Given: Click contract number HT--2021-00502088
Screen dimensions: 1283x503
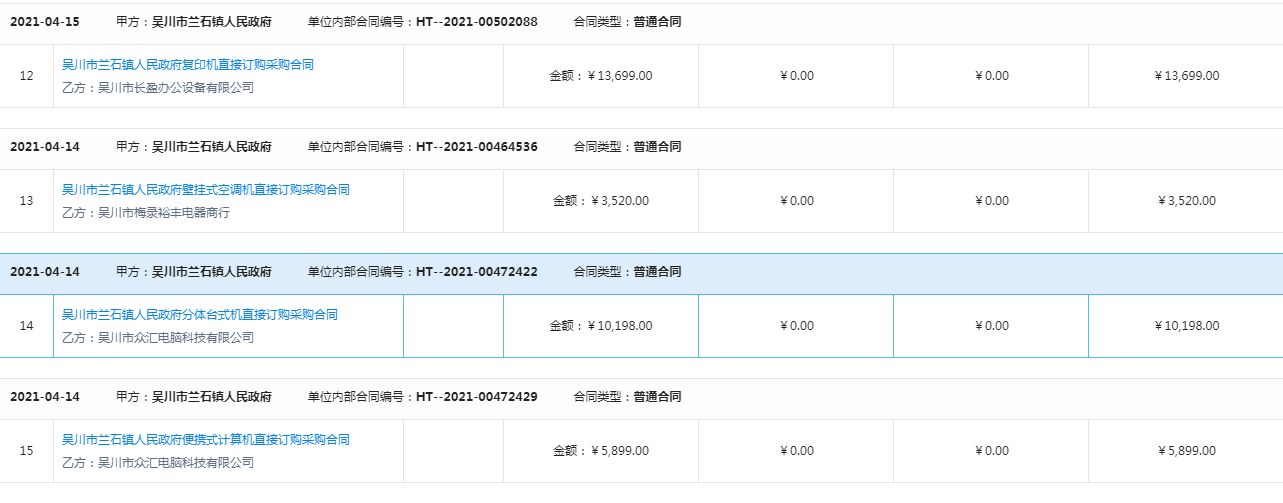Looking at the screenshot, I should 476,21.
